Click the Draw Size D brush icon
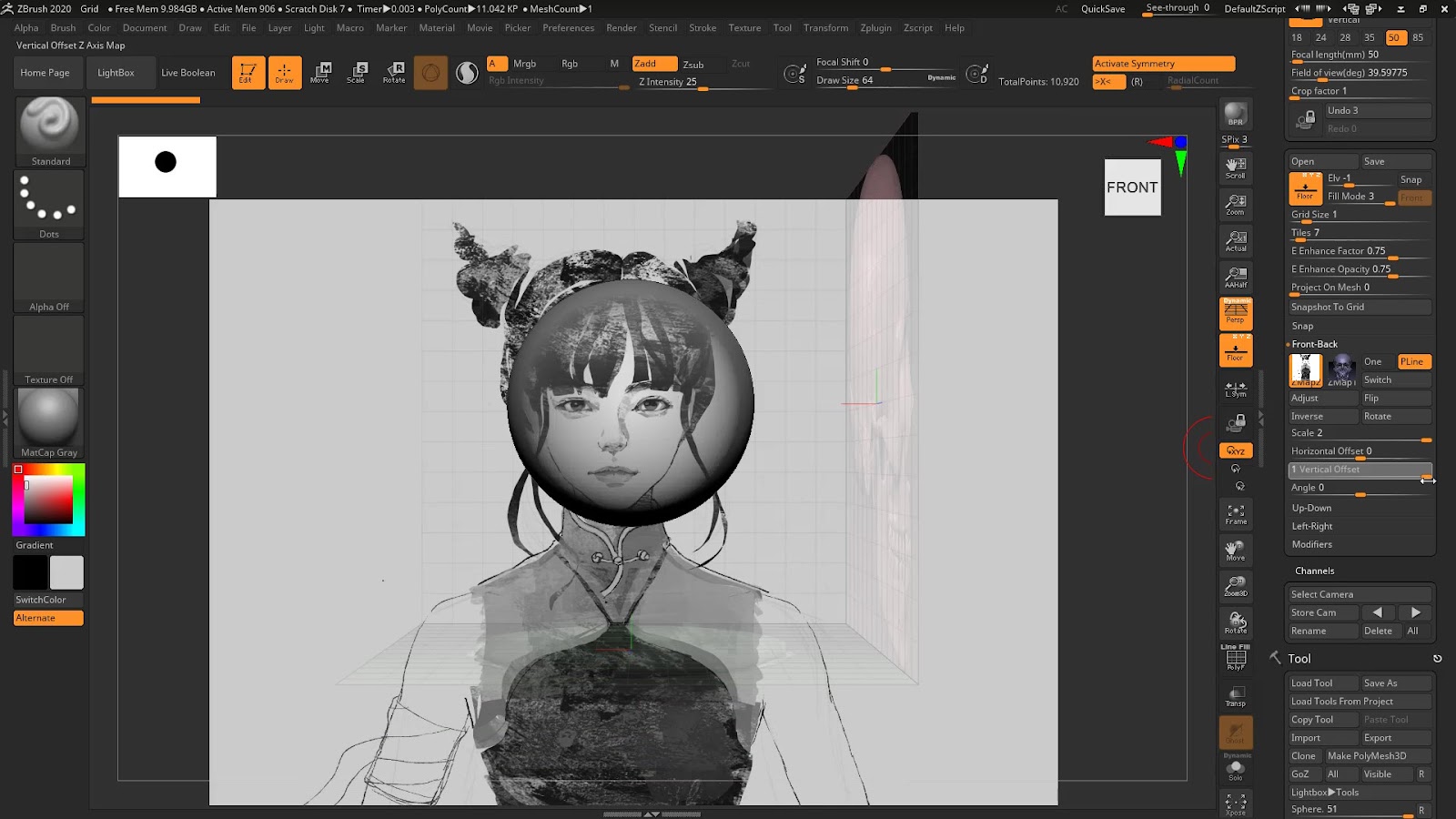 click(x=976, y=74)
